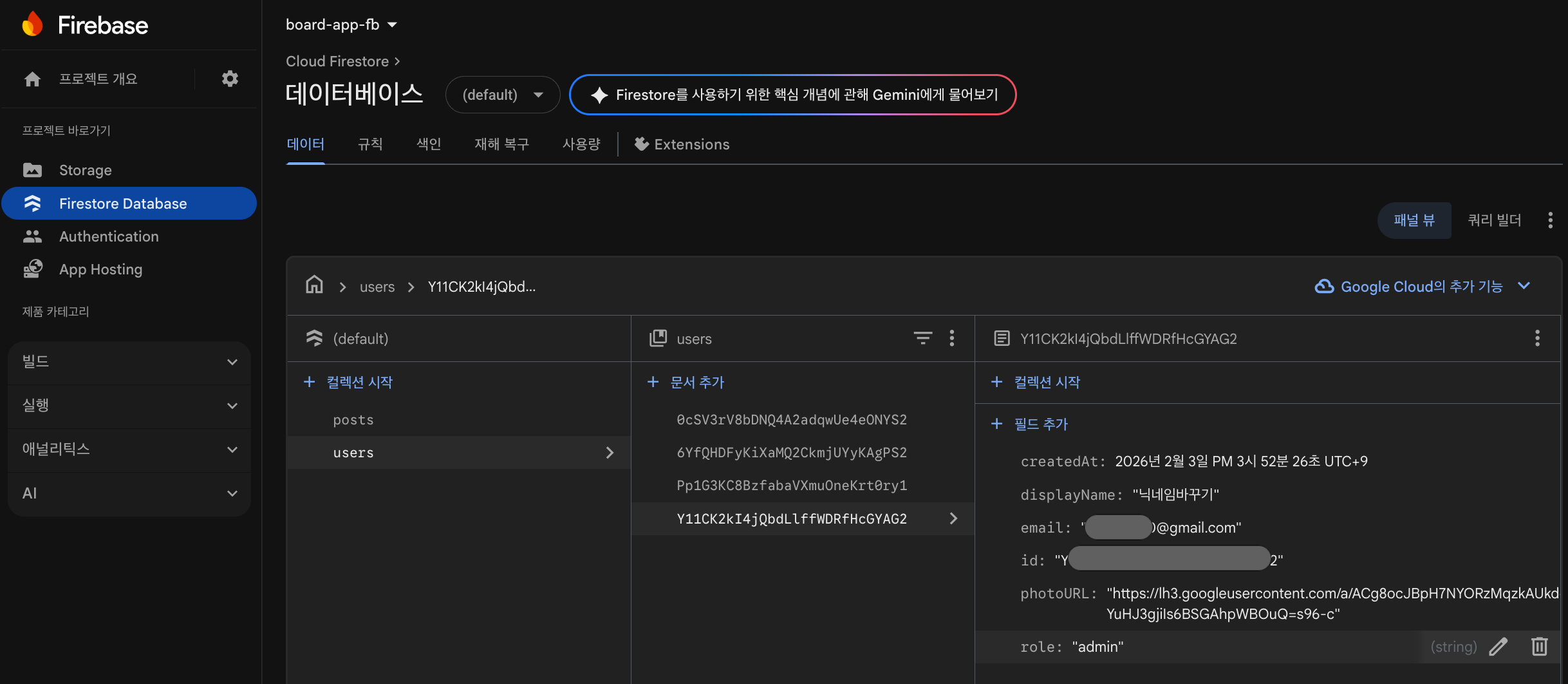Image resolution: width=1568 pixels, height=684 pixels.
Task: Ask Gemini about Firestore core concepts
Action: tap(793, 95)
